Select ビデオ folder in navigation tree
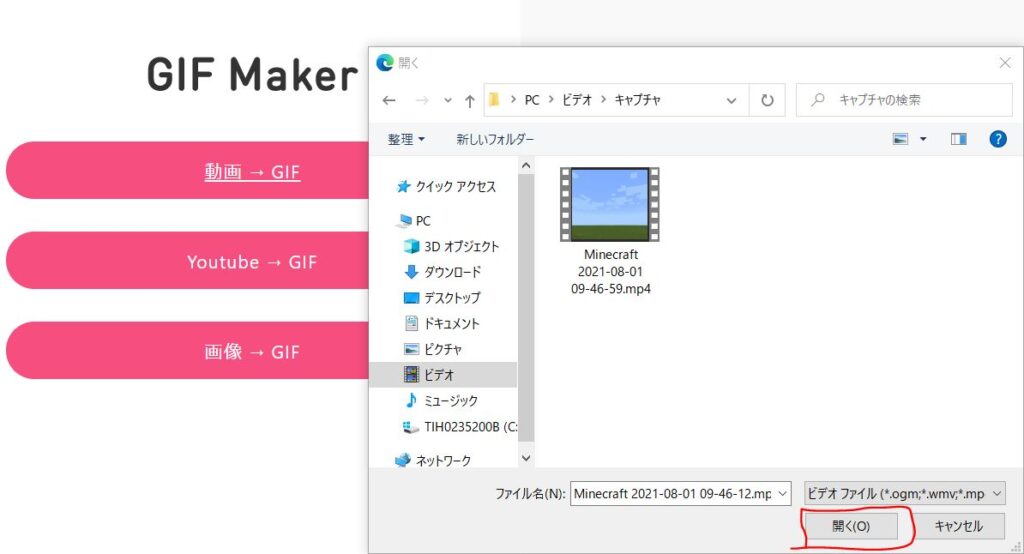This screenshot has height=554, width=1024. click(x=444, y=375)
